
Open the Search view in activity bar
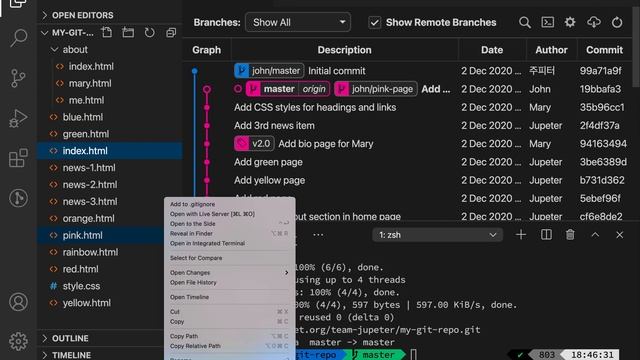coord(18,38)
